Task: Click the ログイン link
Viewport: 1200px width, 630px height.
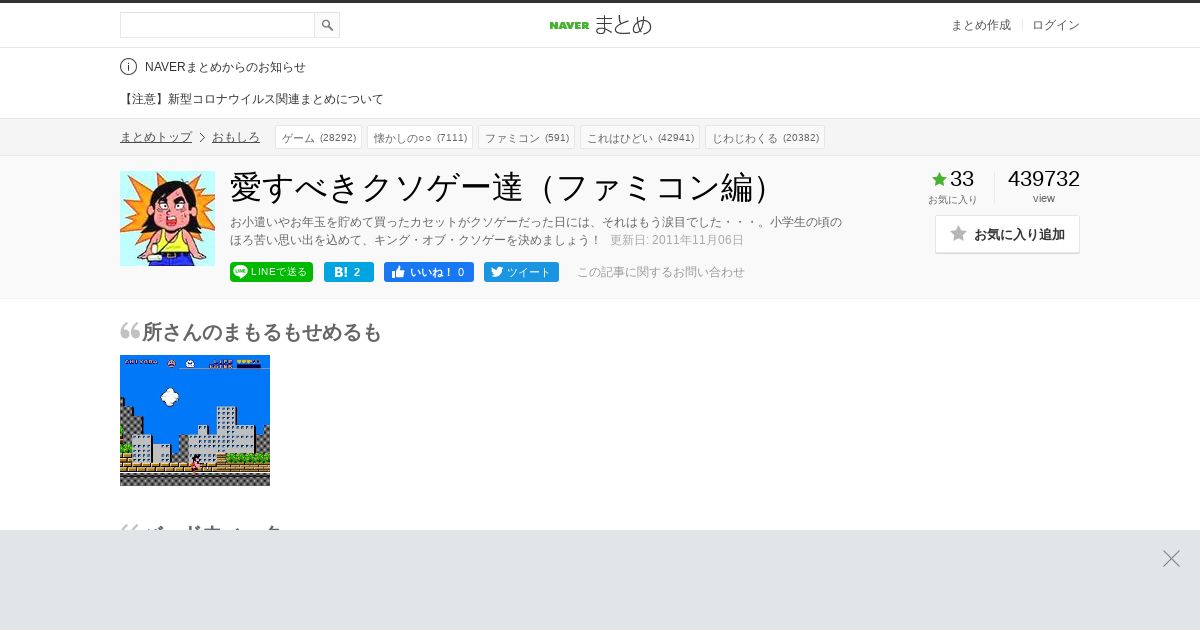Action: [1056, 25]
